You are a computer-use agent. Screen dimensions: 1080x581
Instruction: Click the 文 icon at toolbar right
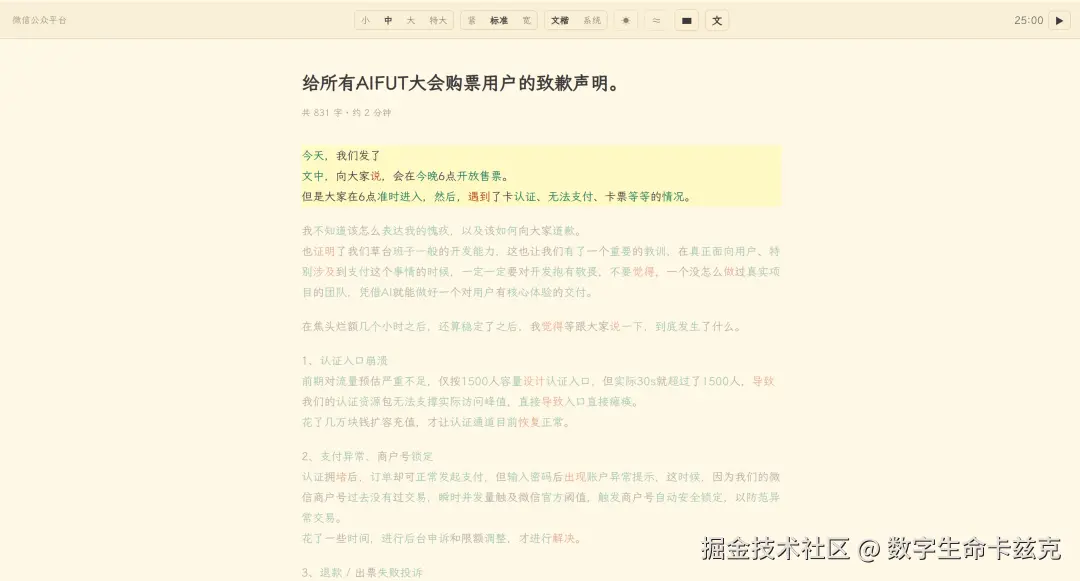pos(717,20)
